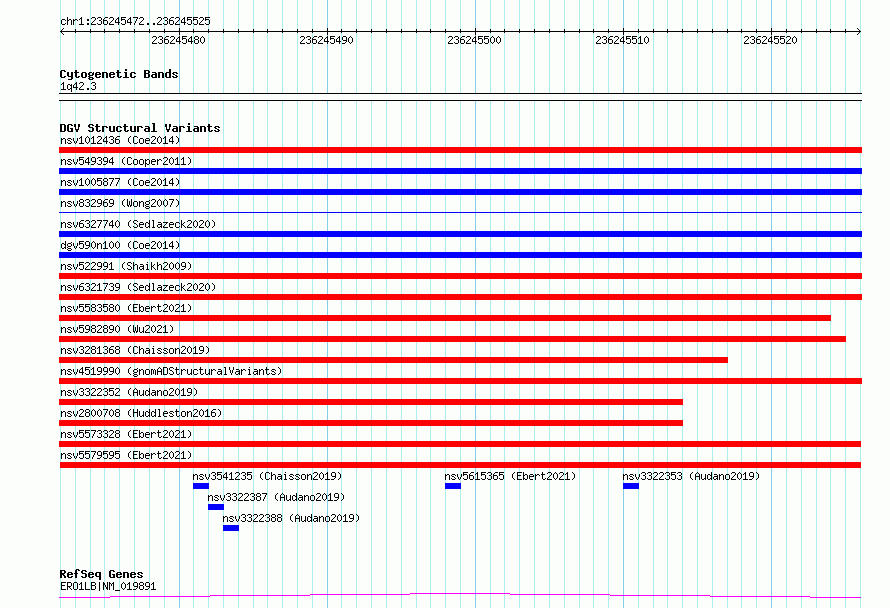Image resolution: width=890 pixels, height=608 pixels.
Task: Click the red bar under nsv3322352
Action: 371,402
